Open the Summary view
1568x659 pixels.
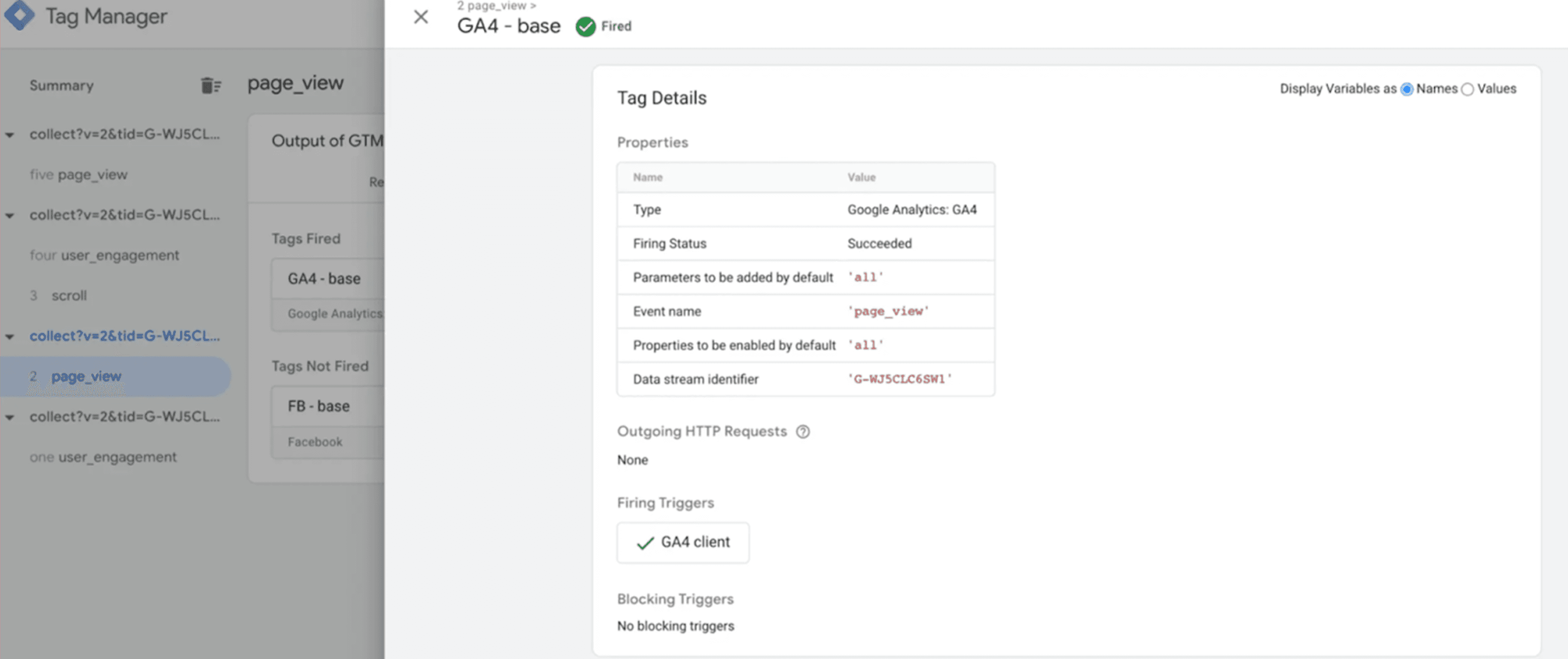coord(61,85)
